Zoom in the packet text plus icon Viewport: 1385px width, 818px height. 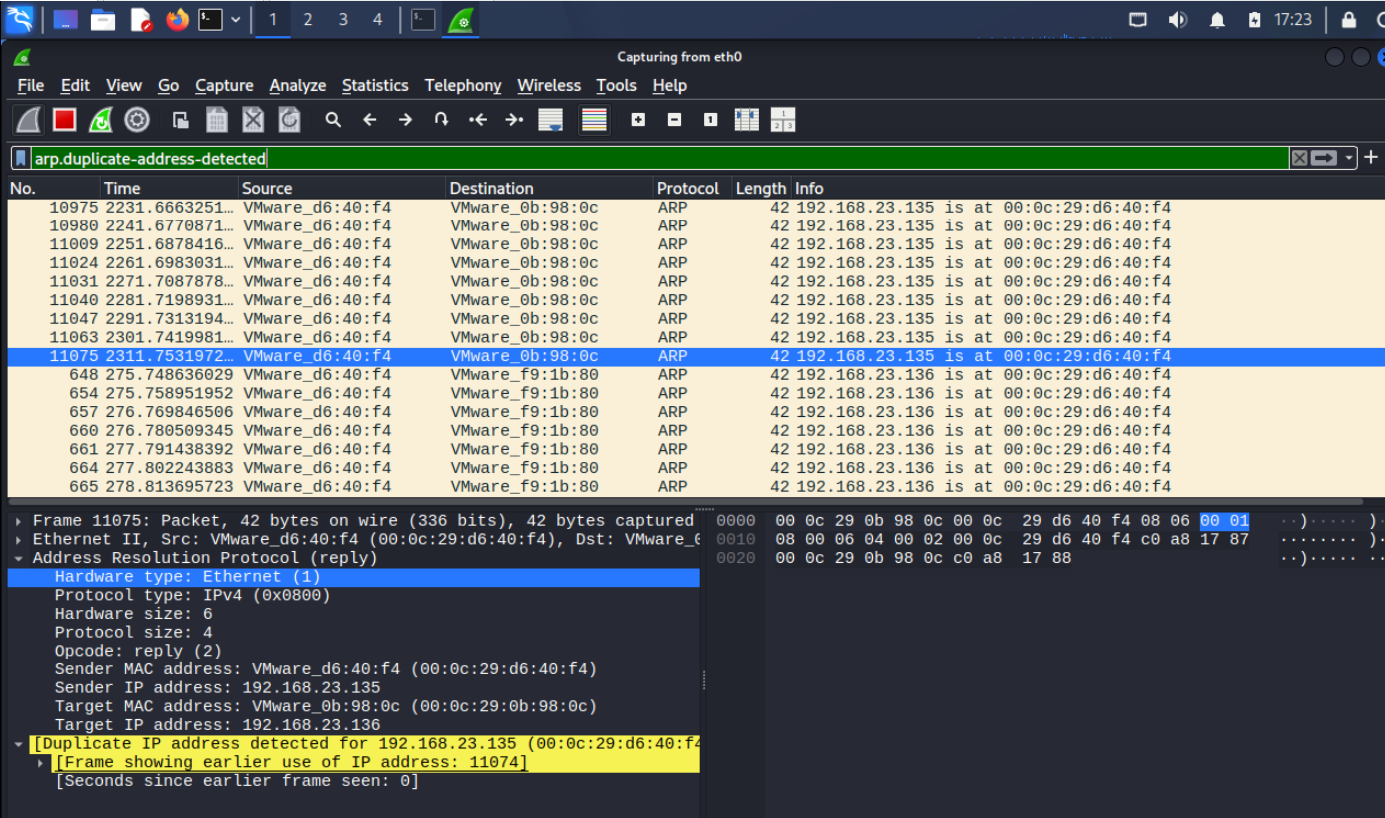638,120
